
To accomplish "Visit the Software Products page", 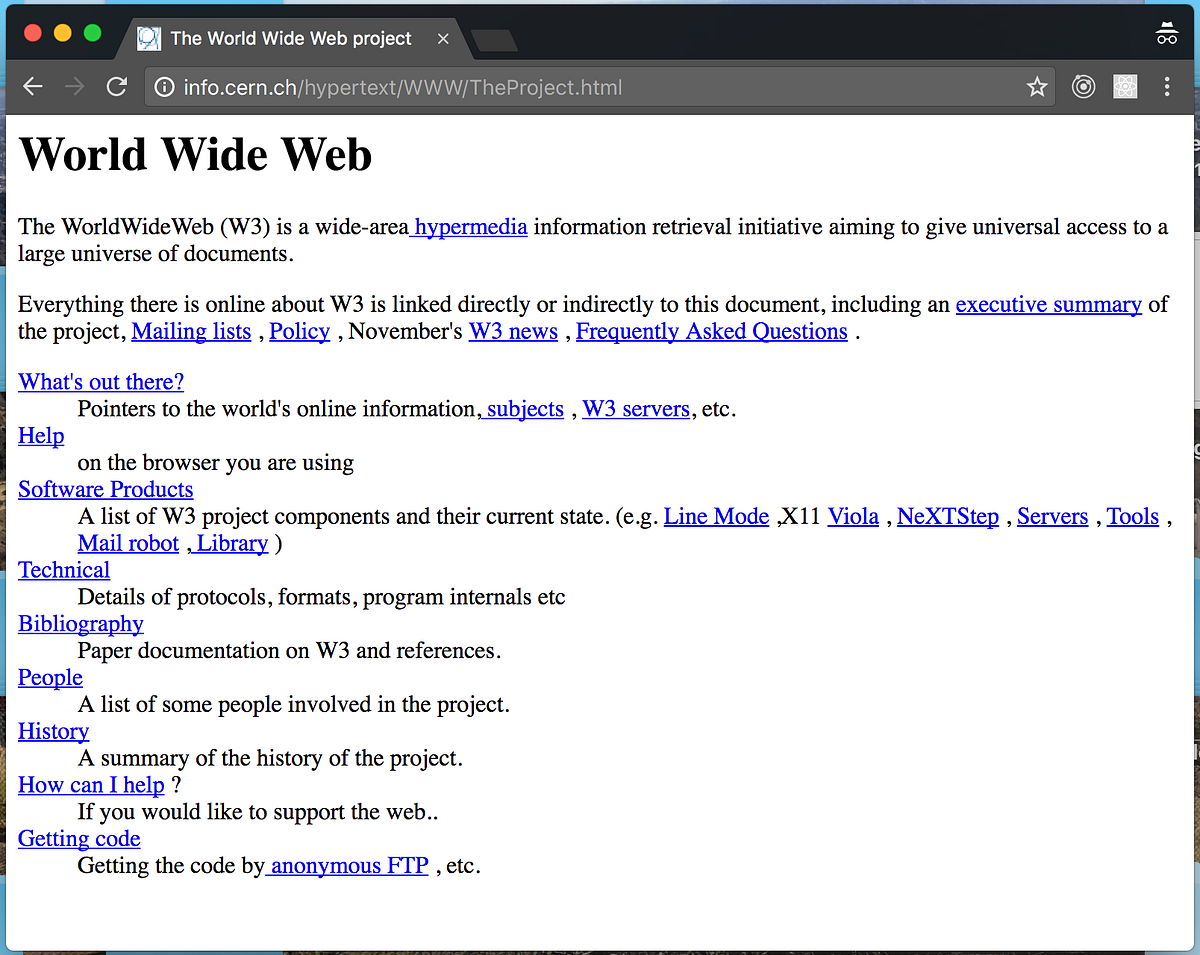I will [105, 489].
